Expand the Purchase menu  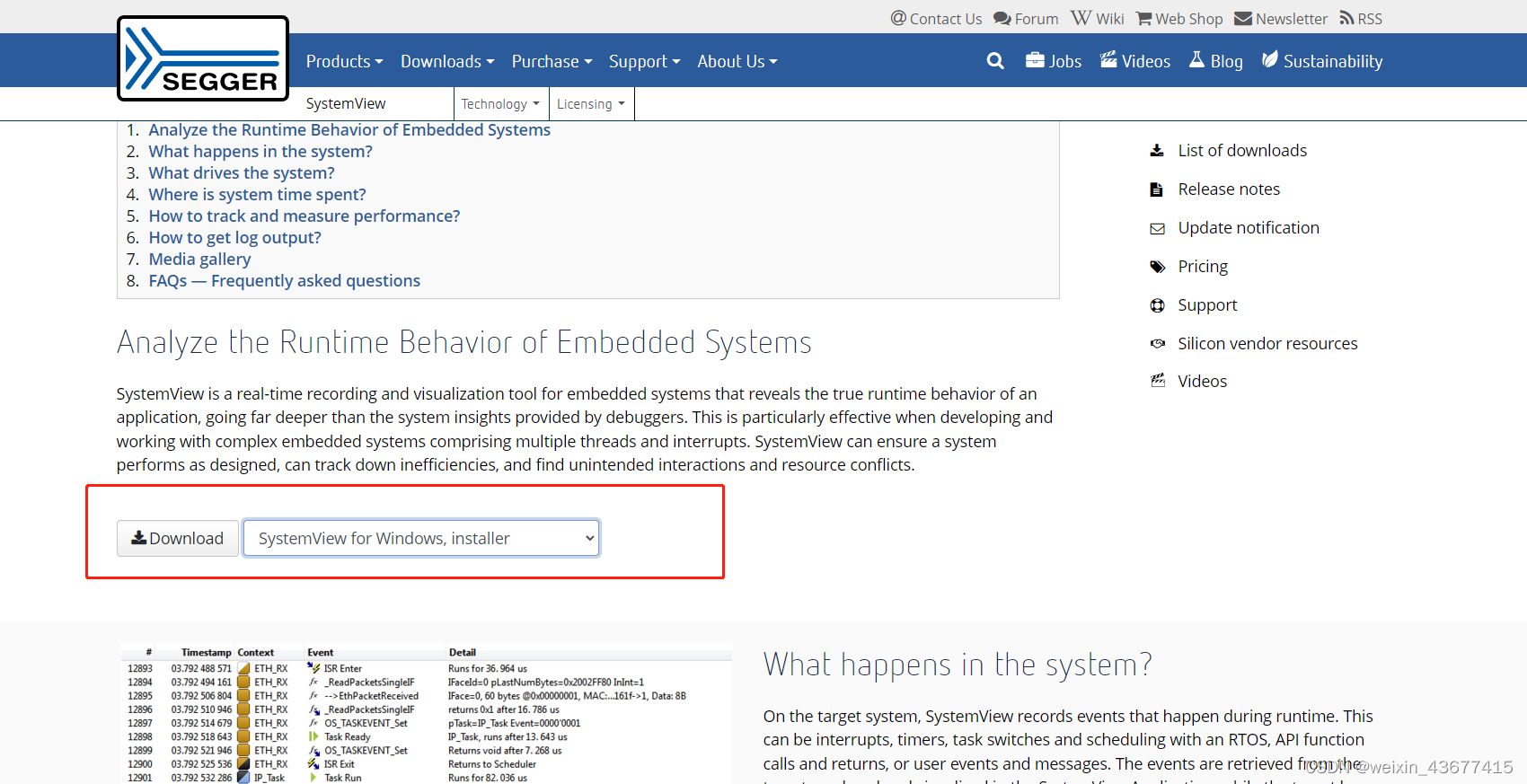click(552, 61)
